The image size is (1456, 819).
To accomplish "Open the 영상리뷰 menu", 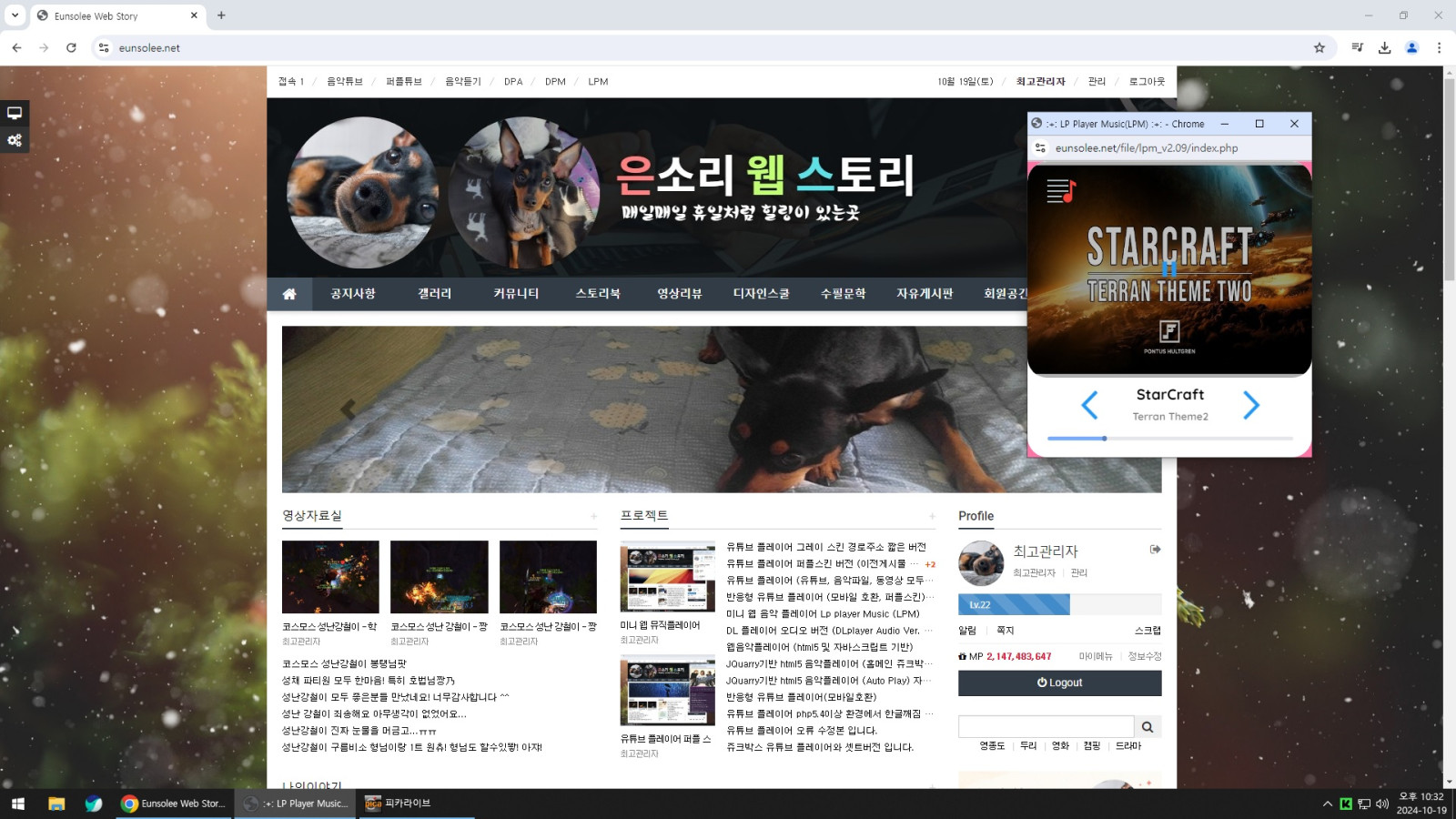I will [x=680, y=294].
